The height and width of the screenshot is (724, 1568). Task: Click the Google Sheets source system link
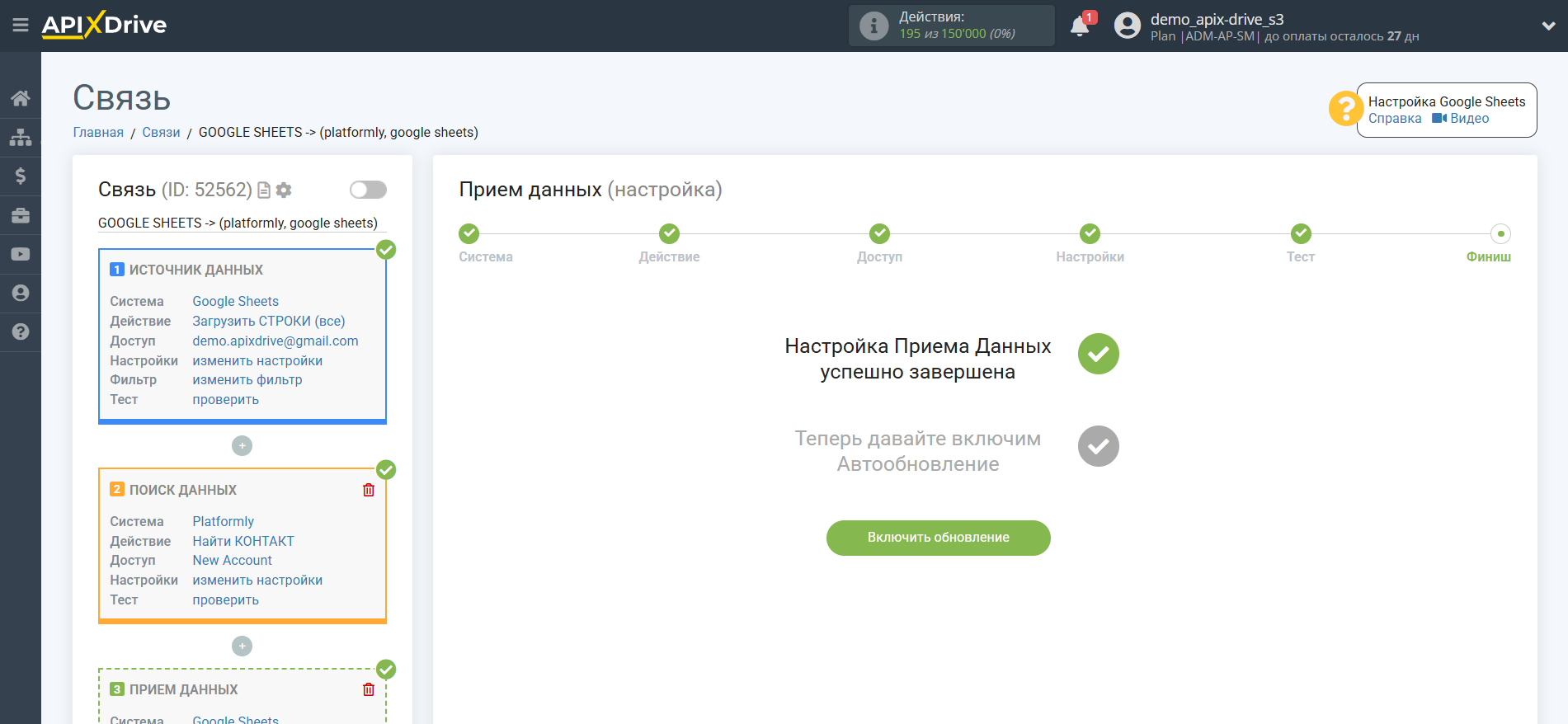coord(236,301)
